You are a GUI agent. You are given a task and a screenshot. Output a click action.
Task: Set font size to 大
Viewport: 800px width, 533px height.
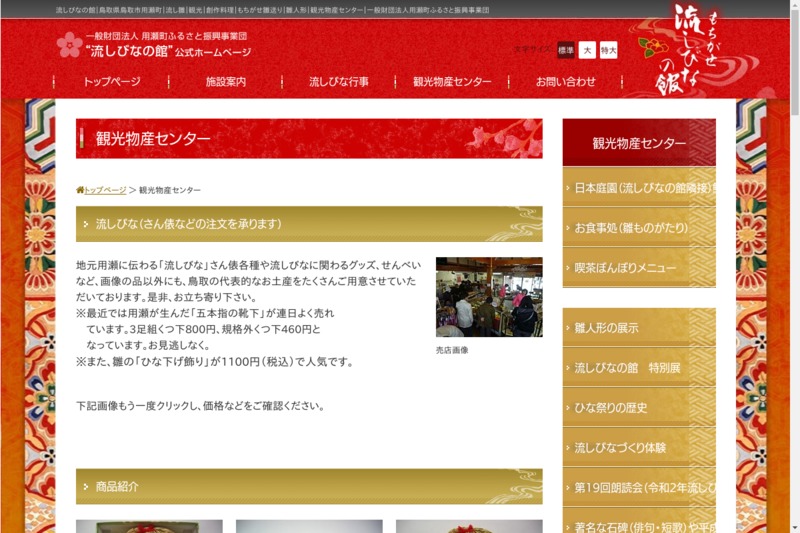tap(587, 49)
